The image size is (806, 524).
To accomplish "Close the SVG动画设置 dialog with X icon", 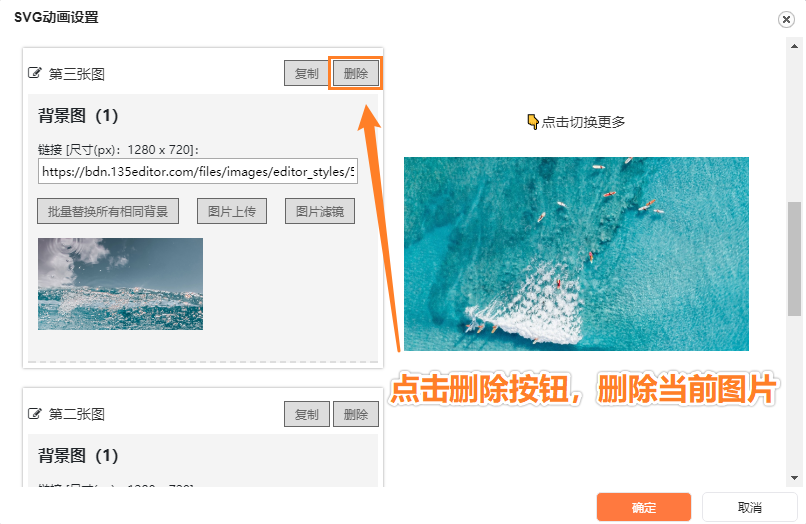I will tap(786, 20).
